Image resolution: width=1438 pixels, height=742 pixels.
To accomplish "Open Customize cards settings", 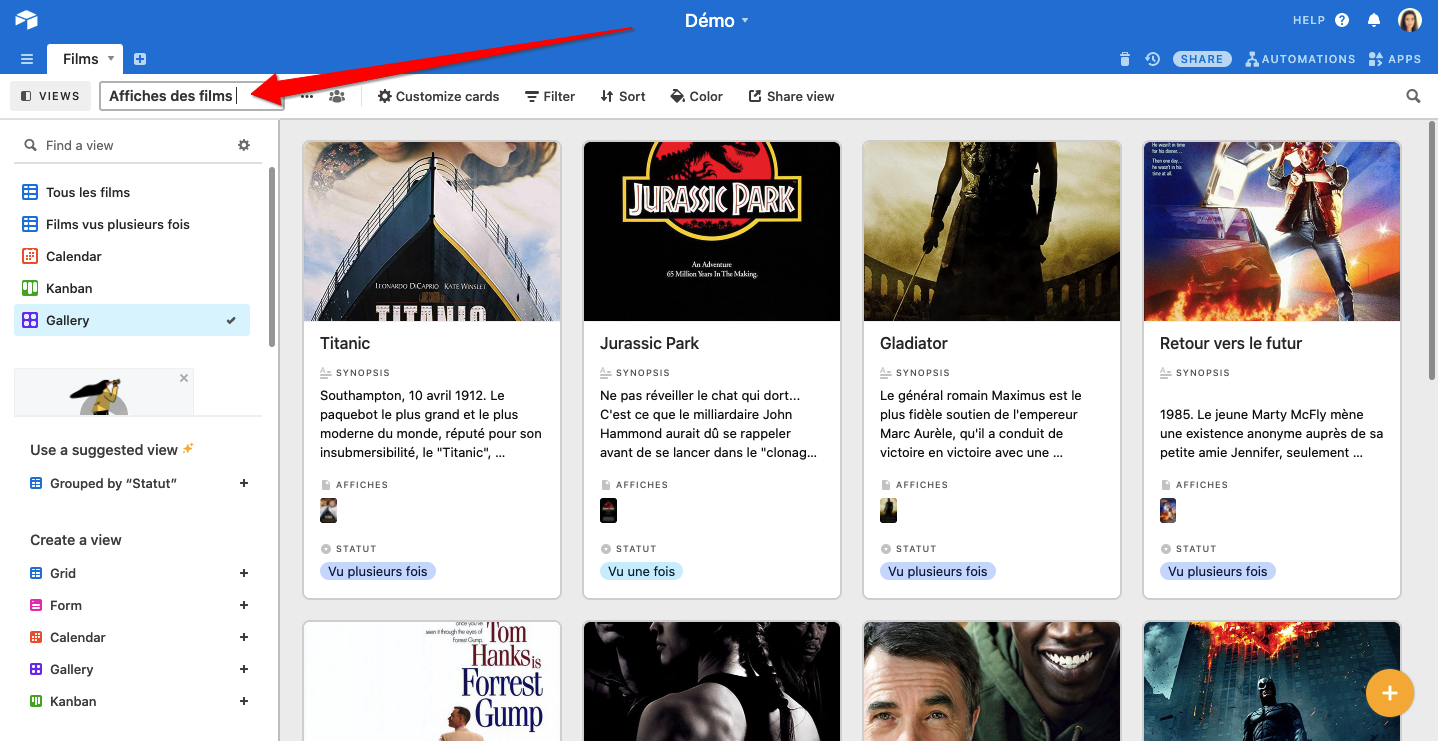I will [438, 96].
